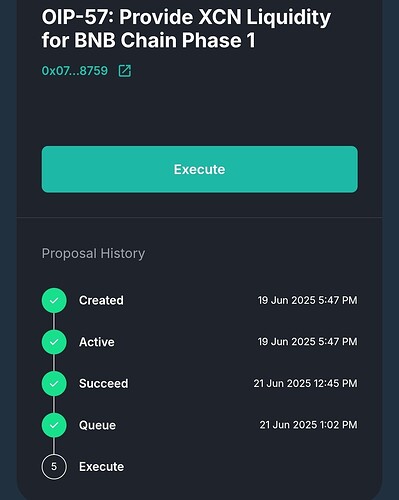Screen dimensions: 399x500
Task: Click the Queue step checkmark icon
Action: (x=54, y=425)
